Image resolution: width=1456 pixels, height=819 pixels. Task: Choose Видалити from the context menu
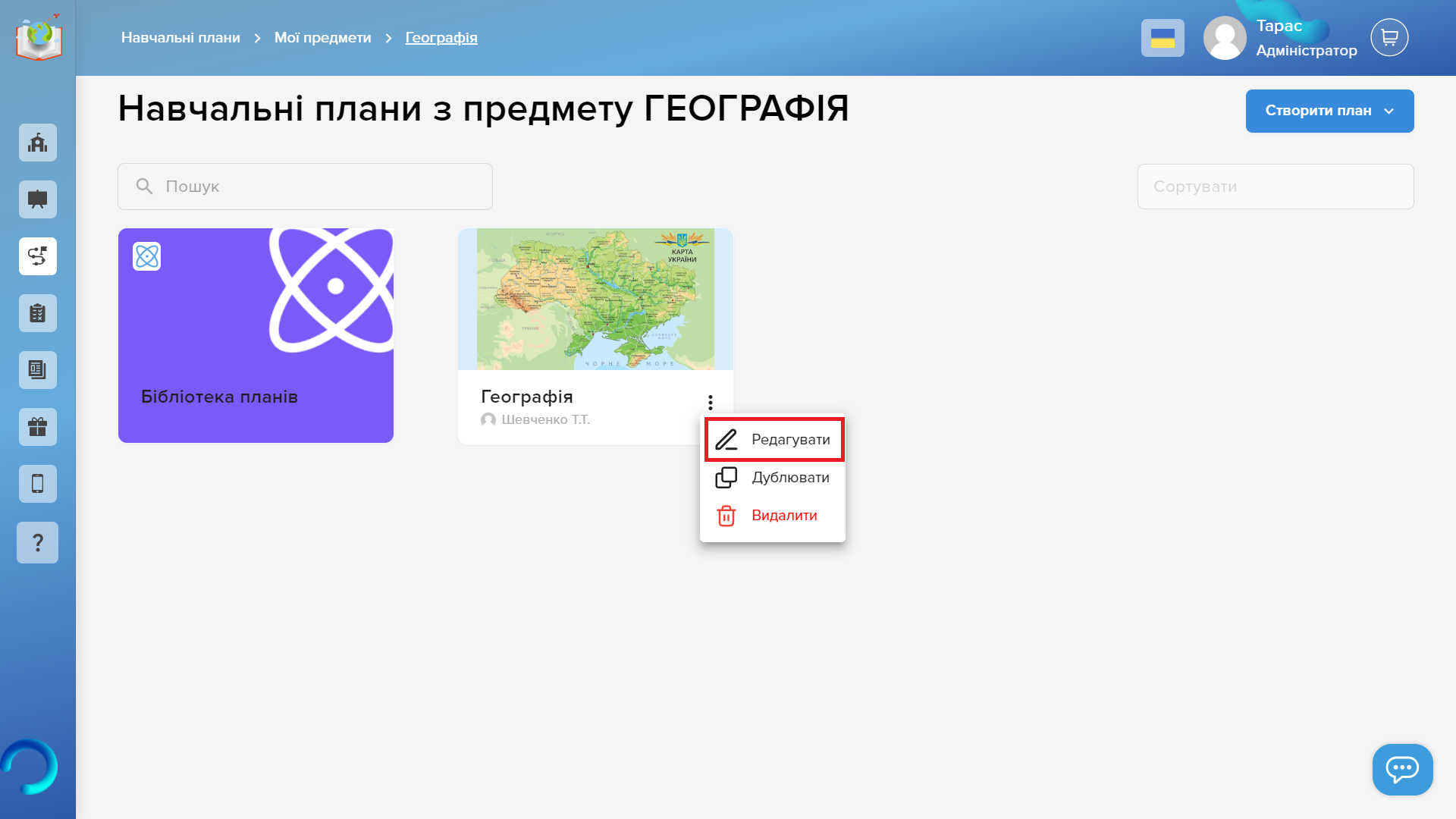click(773, 515)
